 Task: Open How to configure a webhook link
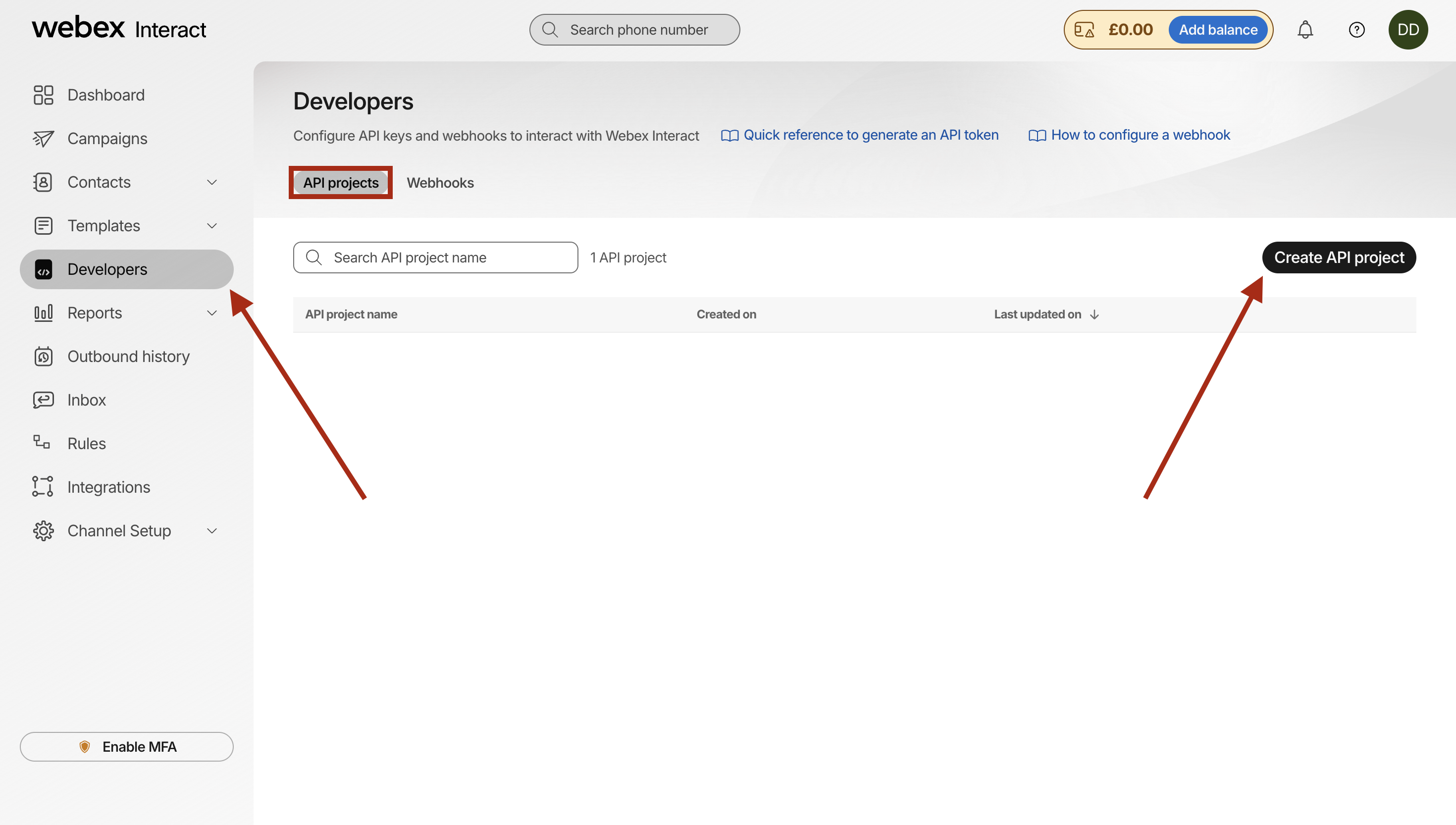(x=1141, y=135)
